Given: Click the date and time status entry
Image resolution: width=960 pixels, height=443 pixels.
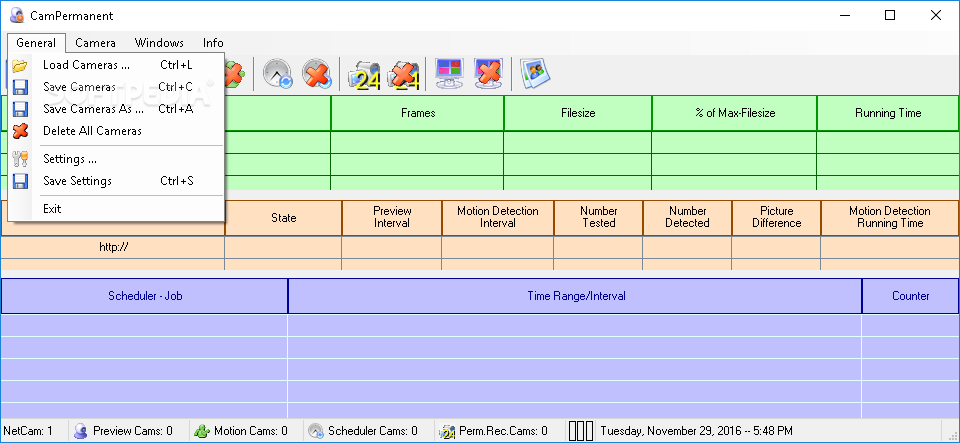Looking at the screenshot, I should click(696, 431).
